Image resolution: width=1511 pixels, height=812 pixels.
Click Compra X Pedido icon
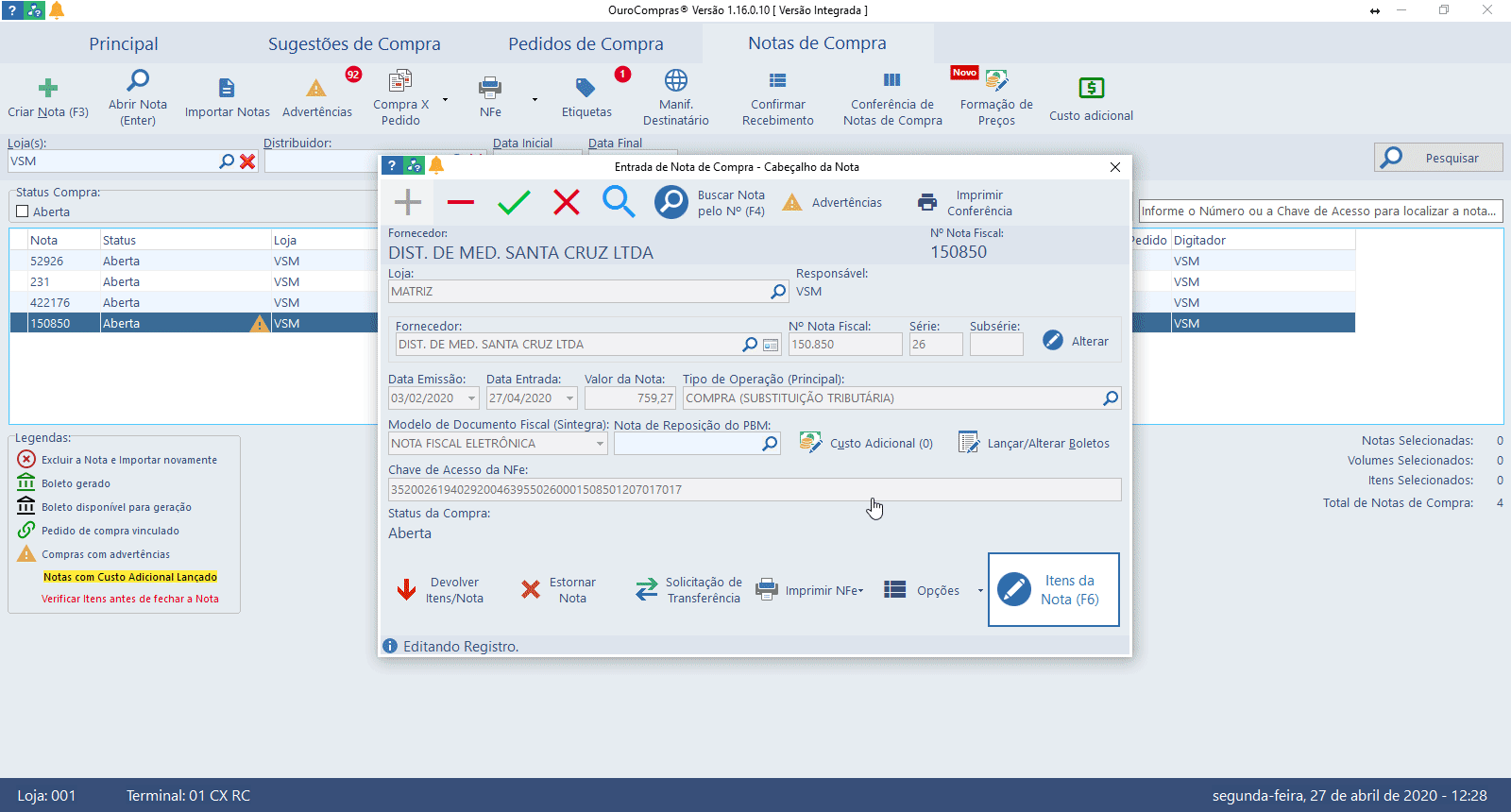click(400, 80)
